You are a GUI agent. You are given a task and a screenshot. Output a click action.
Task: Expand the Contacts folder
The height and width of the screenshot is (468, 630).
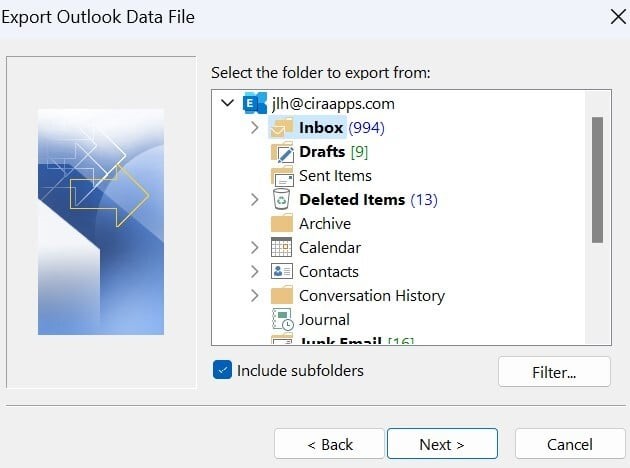pos(254,271)
